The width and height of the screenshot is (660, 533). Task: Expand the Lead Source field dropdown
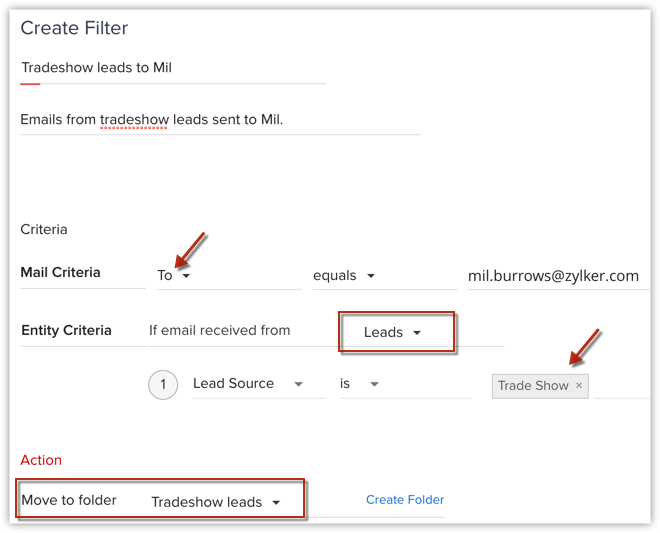tap(249, 383)
